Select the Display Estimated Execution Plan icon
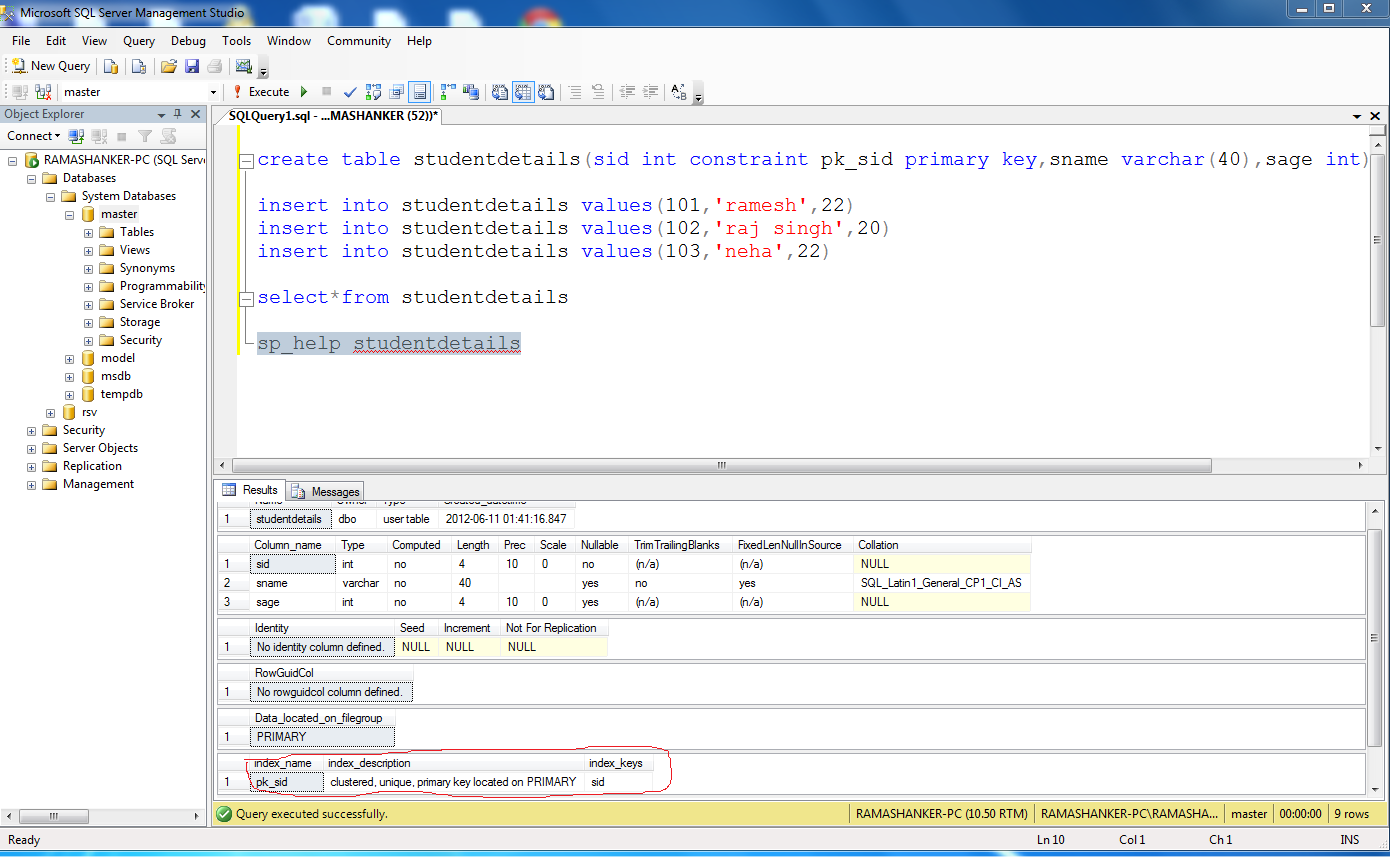Screen dimensions: 1390x857 371,91
